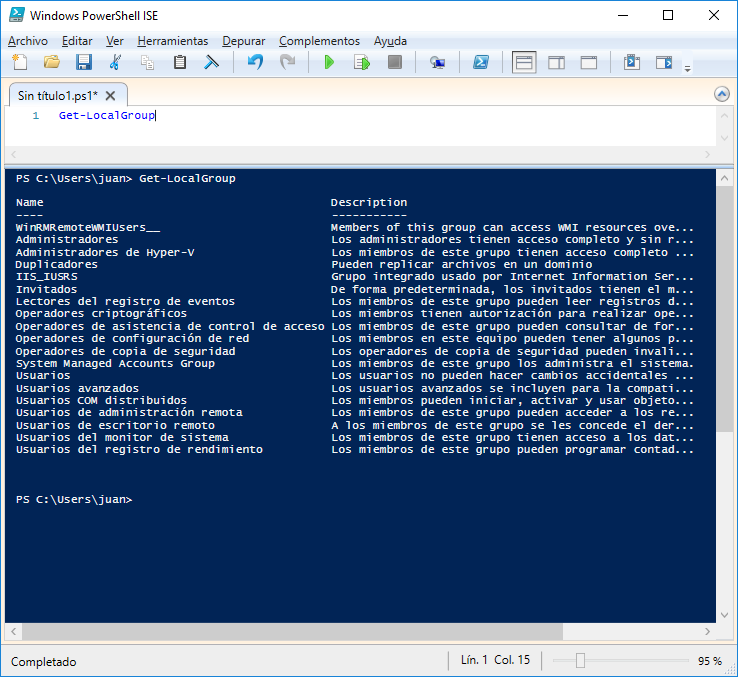Clear the console pane using the toolbar icon
The height and width of the screenshot is (677, 738).
pyautogui.click(x=212, y=63)
